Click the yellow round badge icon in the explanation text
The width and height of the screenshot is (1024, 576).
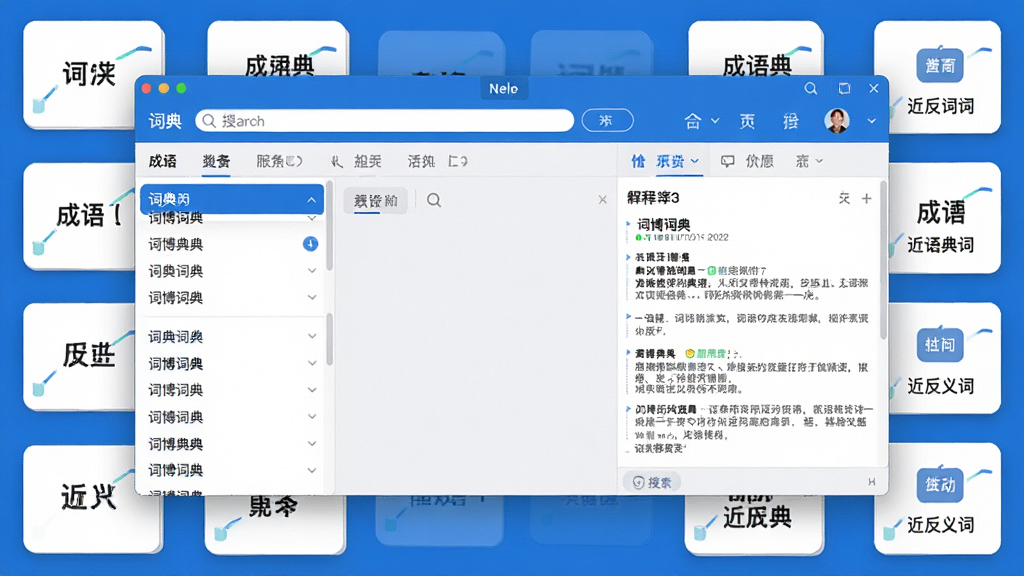click(690, 353)
